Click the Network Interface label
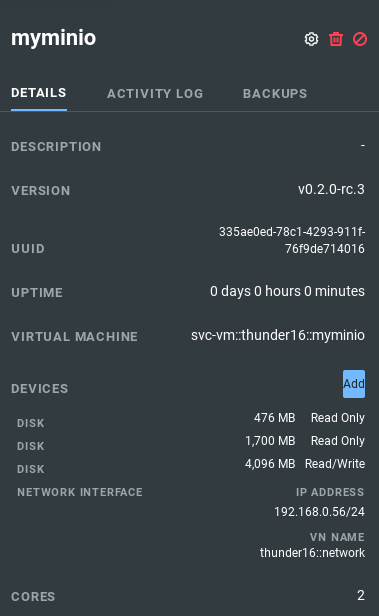The width and height of the screenshot is (379, 616). point(80,492)
